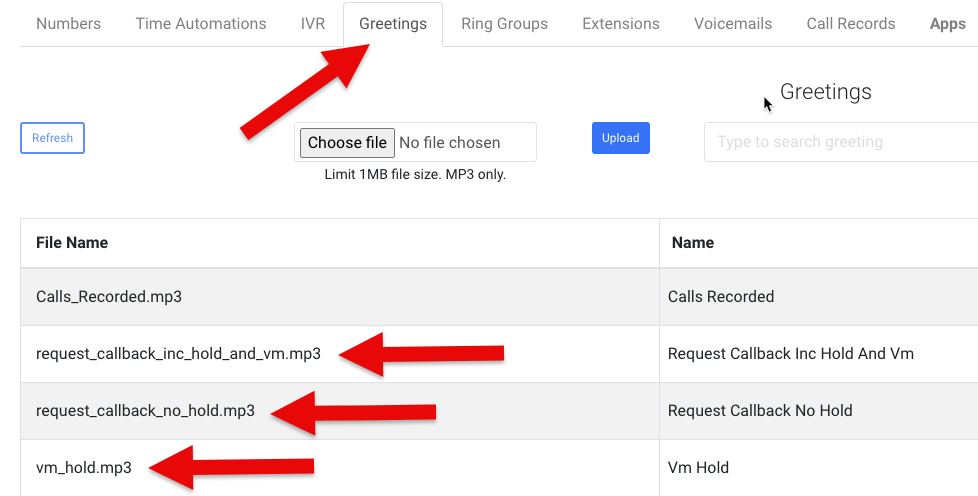Select the Calls_Recorded.mp3 row

[x=109, y=297]
